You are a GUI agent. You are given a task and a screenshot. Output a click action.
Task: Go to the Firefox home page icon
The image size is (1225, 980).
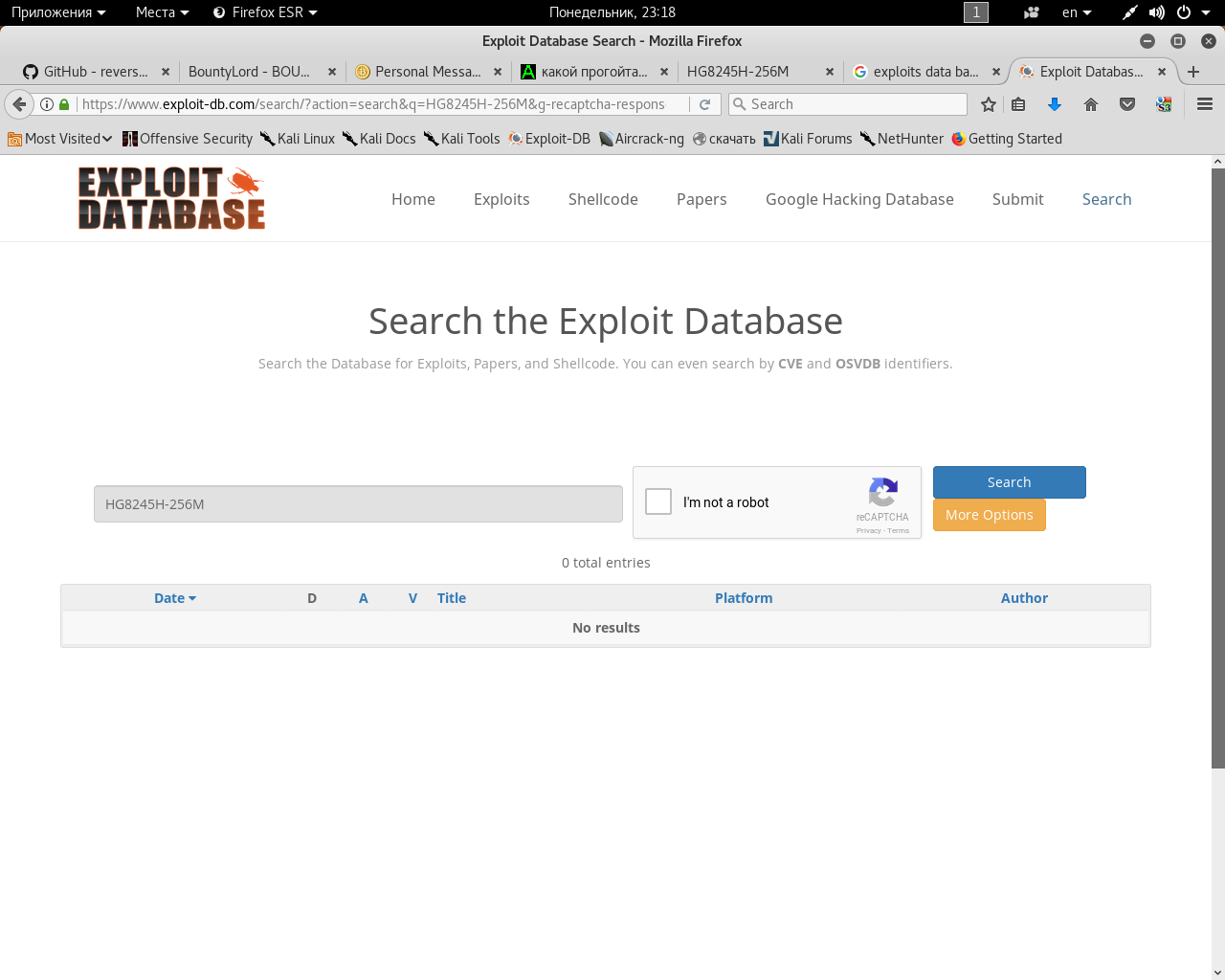tap(1090, 104)
